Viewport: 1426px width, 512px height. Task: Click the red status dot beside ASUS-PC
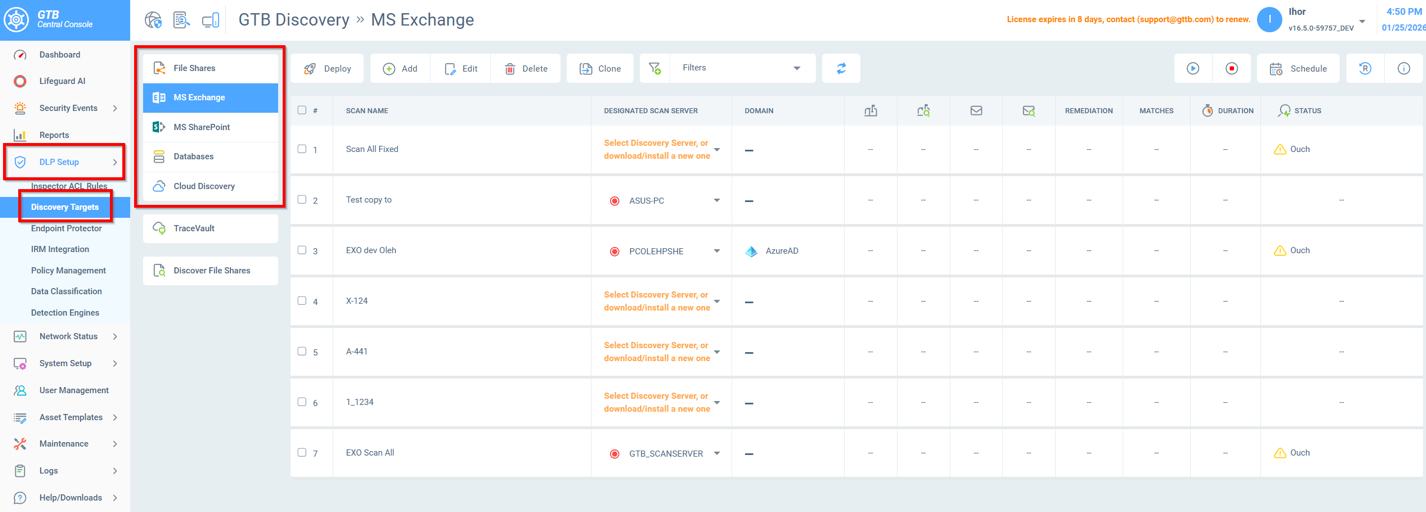pyautogui.click(x=615, y=201)
